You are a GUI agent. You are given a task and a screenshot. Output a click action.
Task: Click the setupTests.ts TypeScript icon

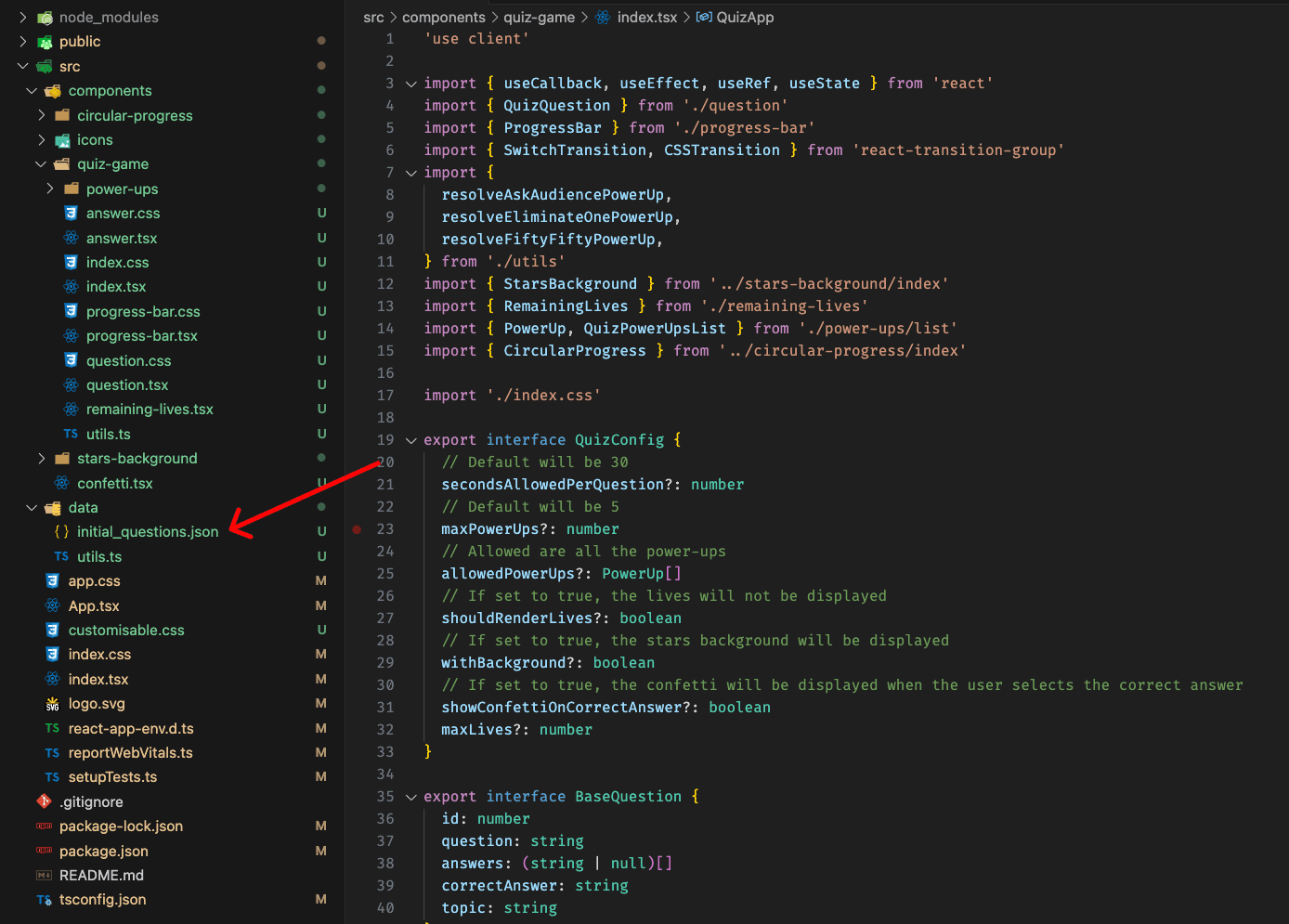(x=53, y=776)
